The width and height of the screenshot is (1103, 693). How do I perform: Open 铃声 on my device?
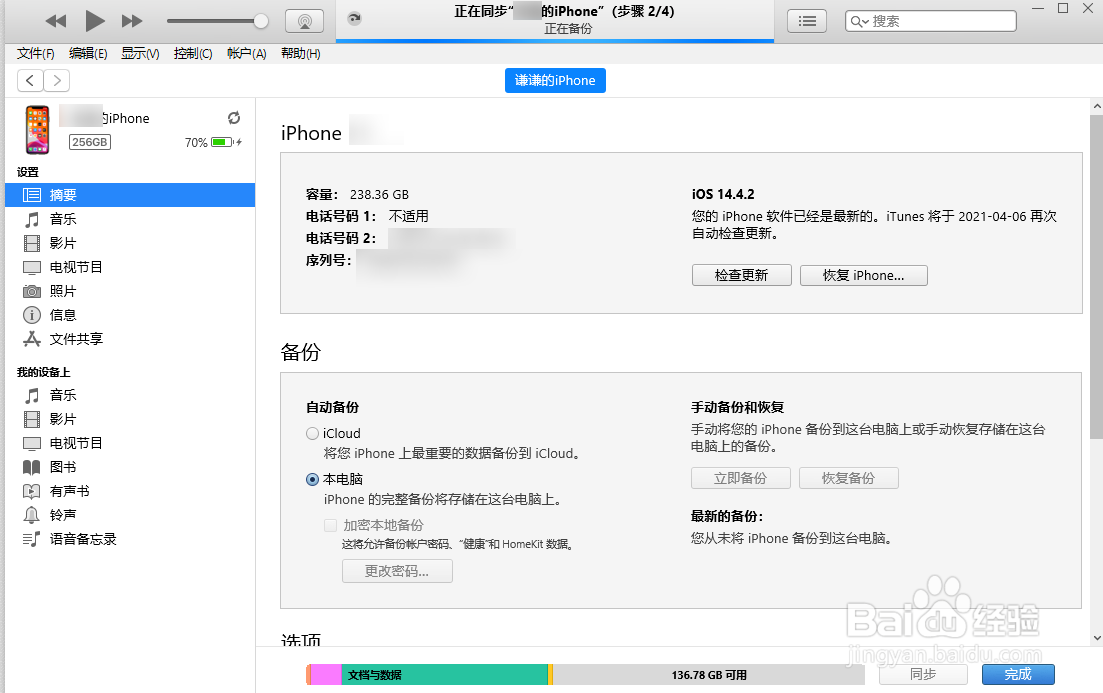coord(130,514)
